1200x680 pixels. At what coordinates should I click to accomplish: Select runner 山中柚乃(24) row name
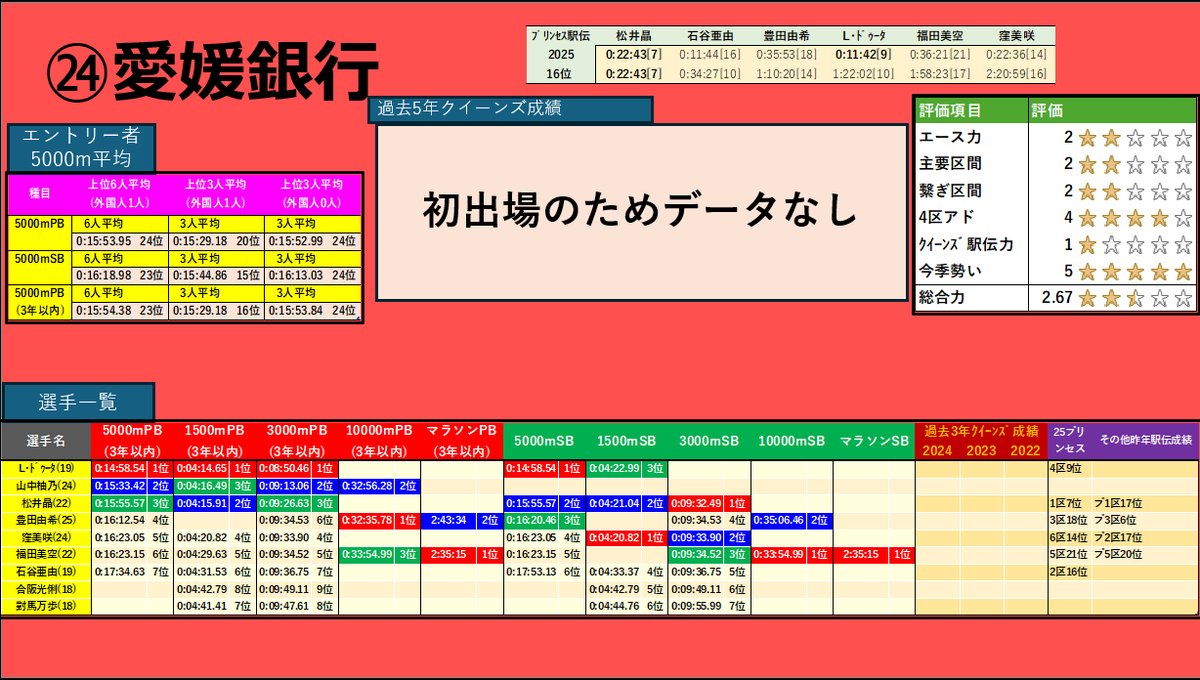point(46,486)
